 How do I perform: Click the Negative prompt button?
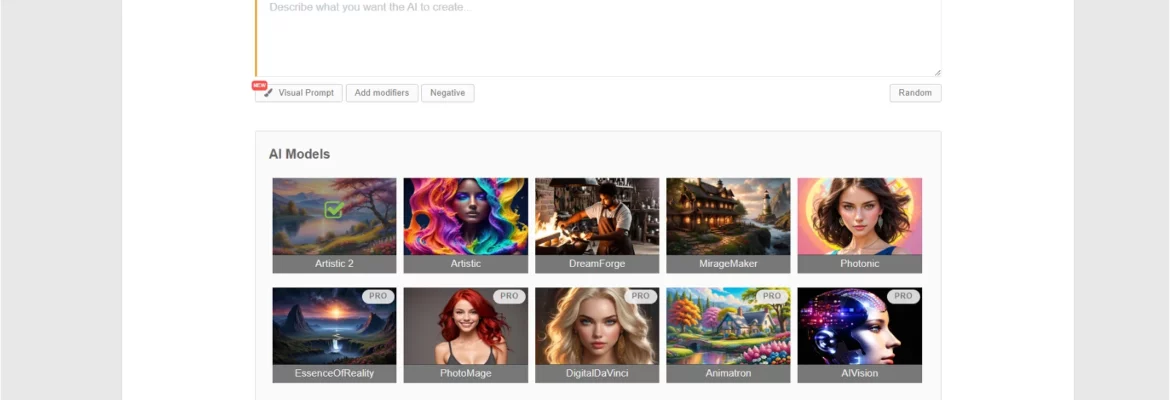click(x=447, y=93)
